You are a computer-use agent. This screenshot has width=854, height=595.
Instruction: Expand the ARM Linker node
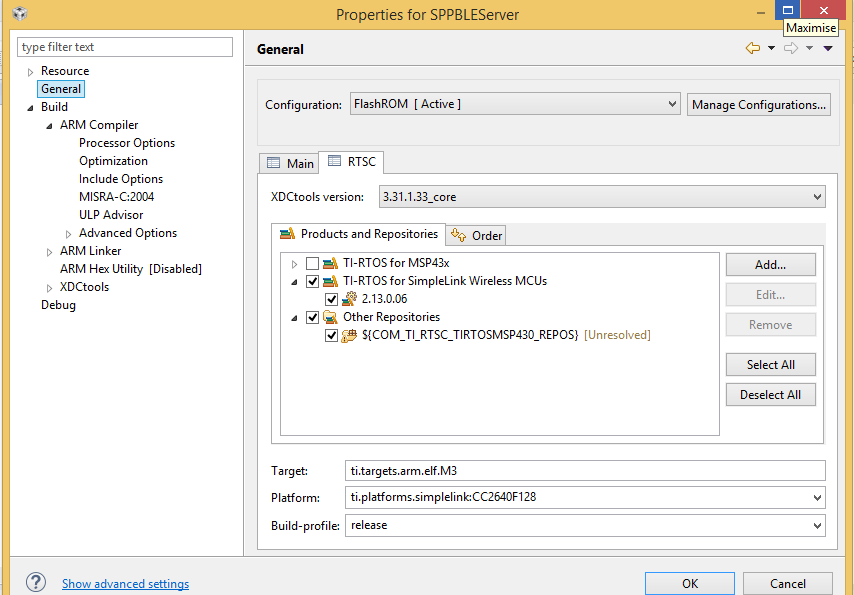click(x=50, y=252)
